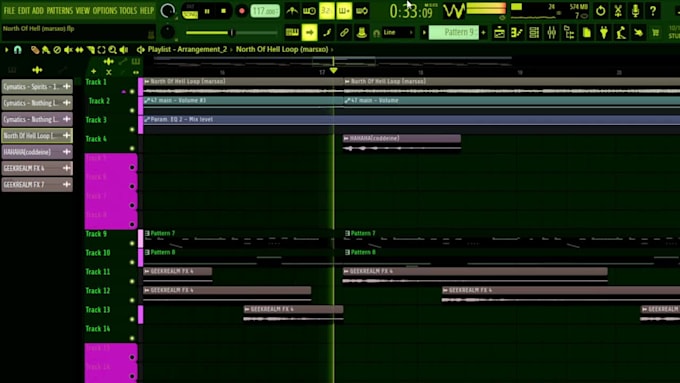The height and width of the screenshot is (383, 680).
Task: Open the tempo tapper icon
Action: point(621,32)
